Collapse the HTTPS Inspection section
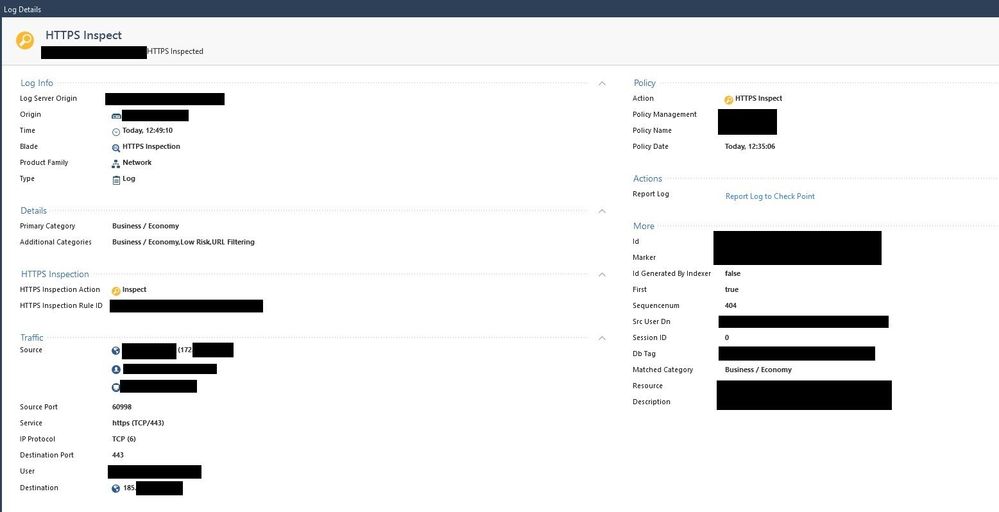 click(601, 274)
